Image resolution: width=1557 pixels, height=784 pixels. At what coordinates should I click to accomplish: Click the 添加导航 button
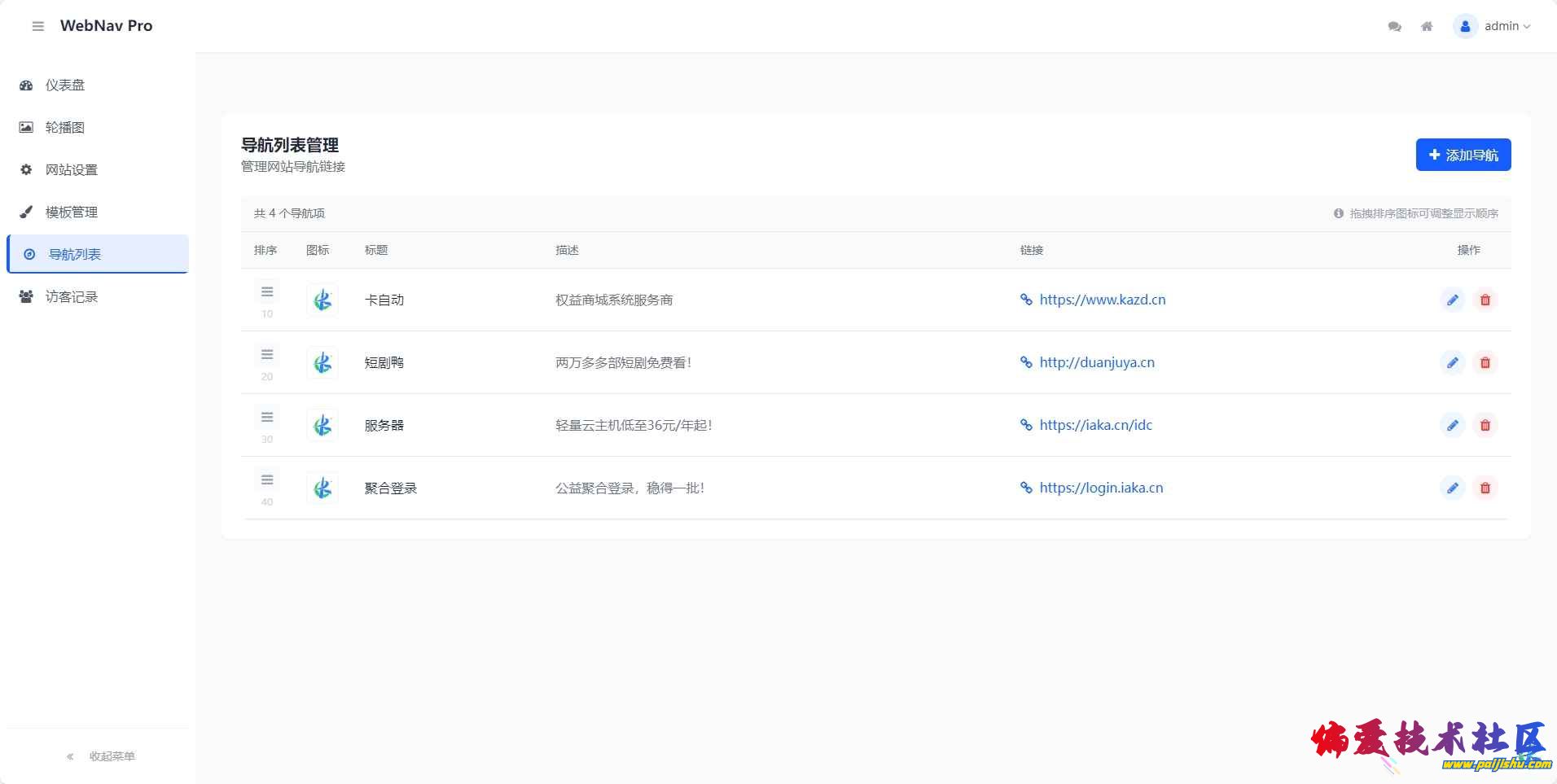click(1463, 155)
